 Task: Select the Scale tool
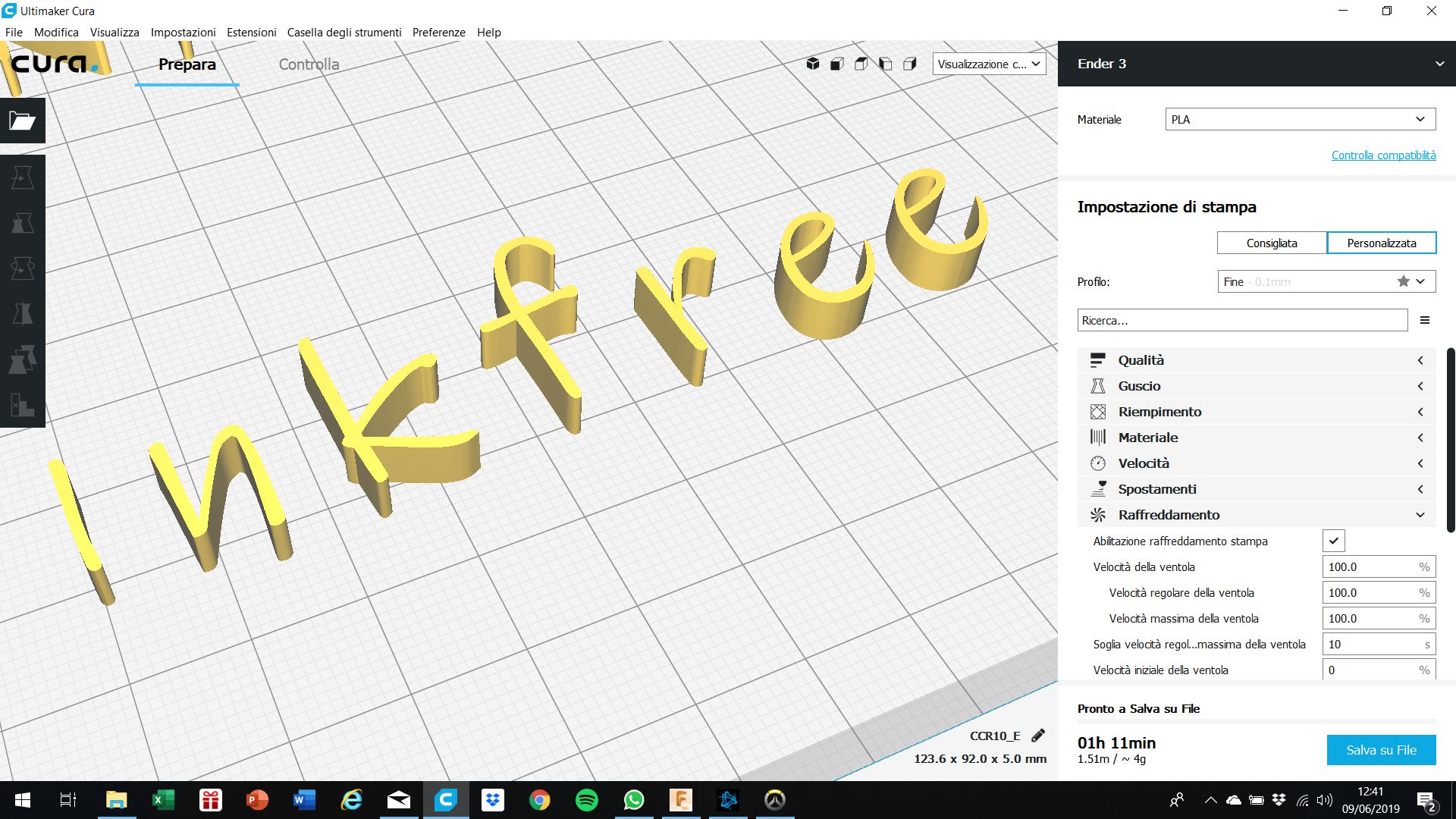coord(22,222)
